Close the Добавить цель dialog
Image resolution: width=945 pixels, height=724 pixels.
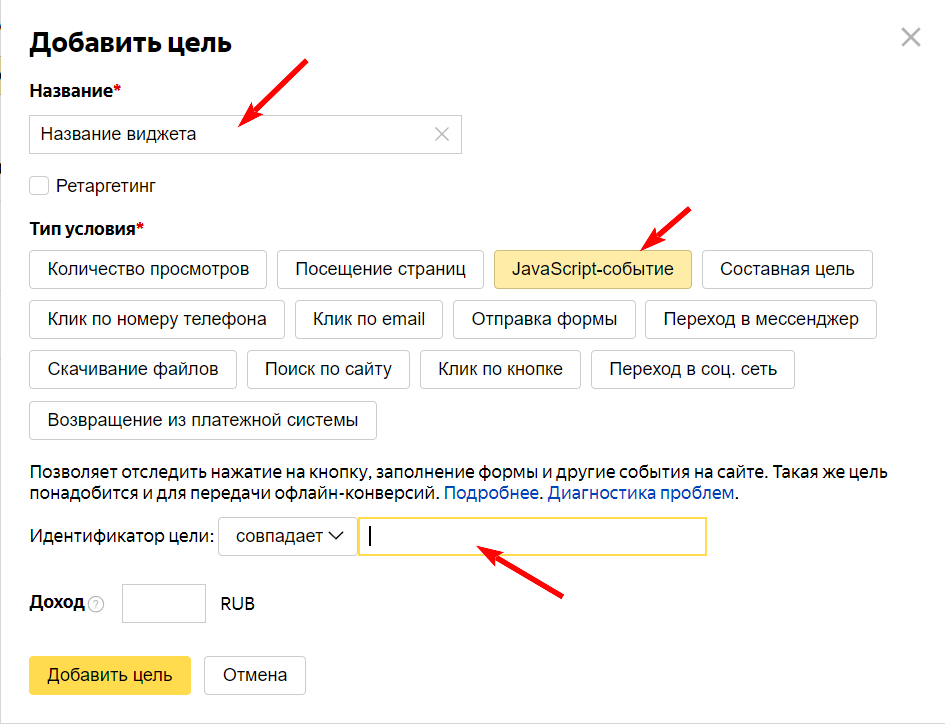pyautogui.click(x=910, y=38)
